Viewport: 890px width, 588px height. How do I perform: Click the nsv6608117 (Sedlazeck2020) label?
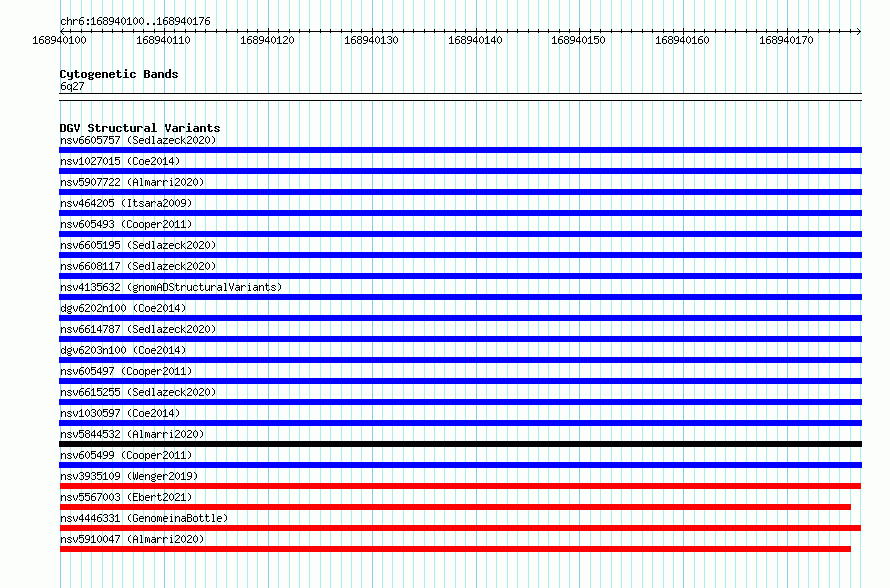[138, 266]
